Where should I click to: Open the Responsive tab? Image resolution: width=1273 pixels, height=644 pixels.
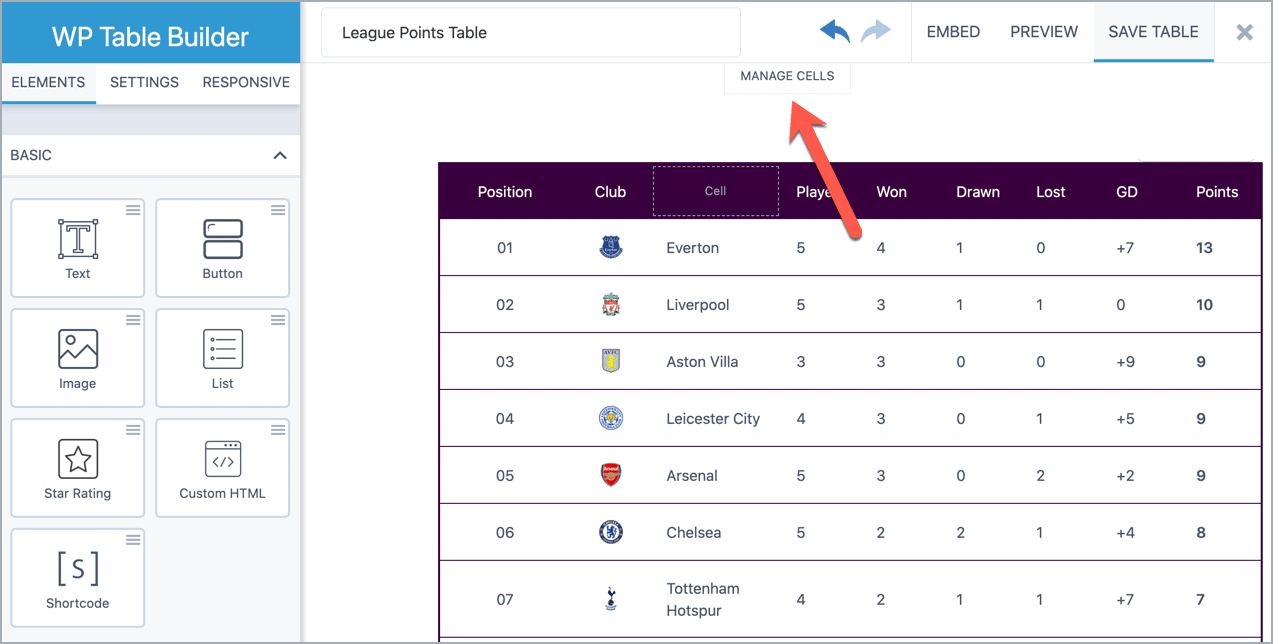(246, 82)
